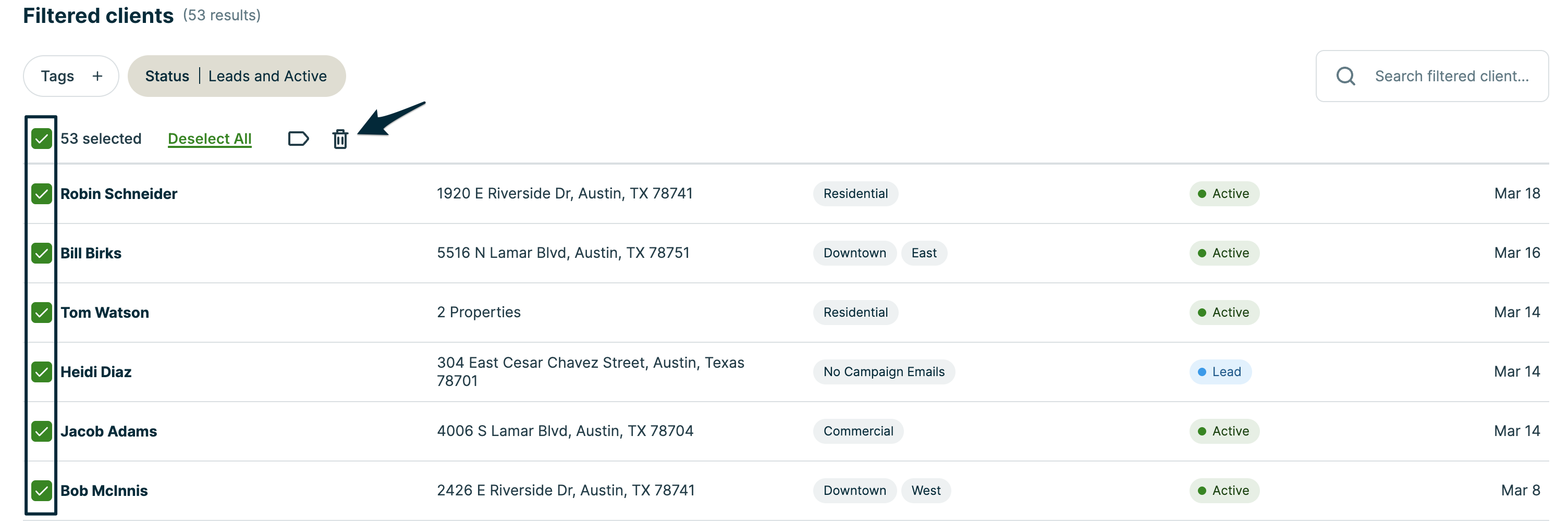Click the trash delete icon

click(x=340, y=139)
